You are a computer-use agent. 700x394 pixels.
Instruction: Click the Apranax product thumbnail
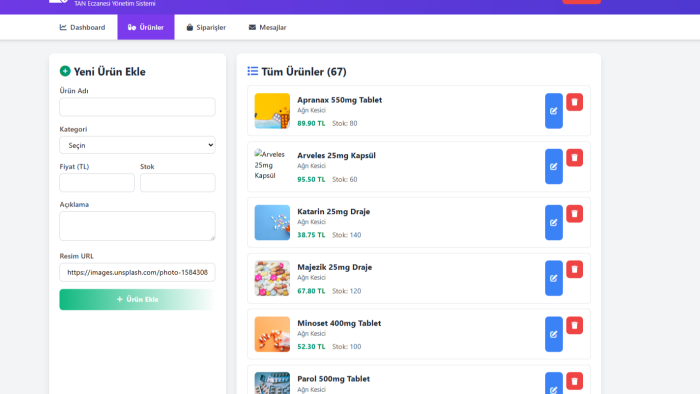[272, 111]
